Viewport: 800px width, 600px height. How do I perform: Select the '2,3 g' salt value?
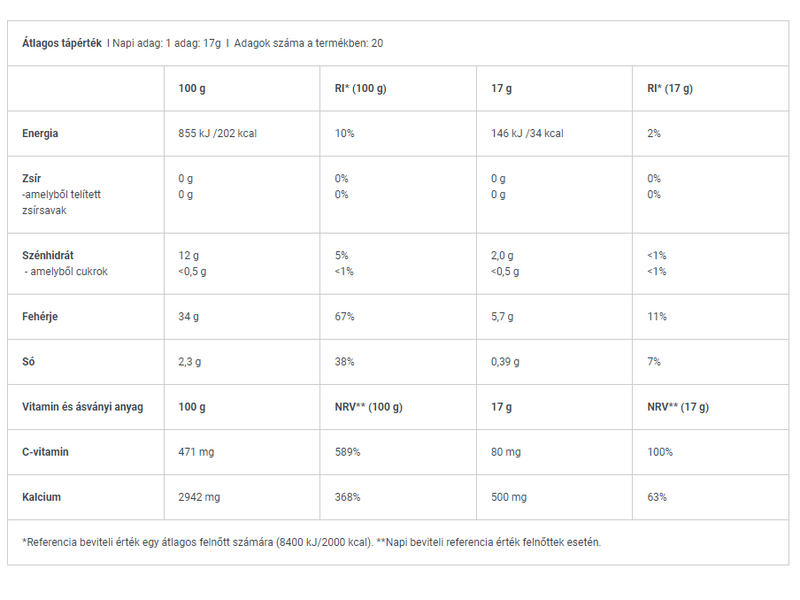192,362
